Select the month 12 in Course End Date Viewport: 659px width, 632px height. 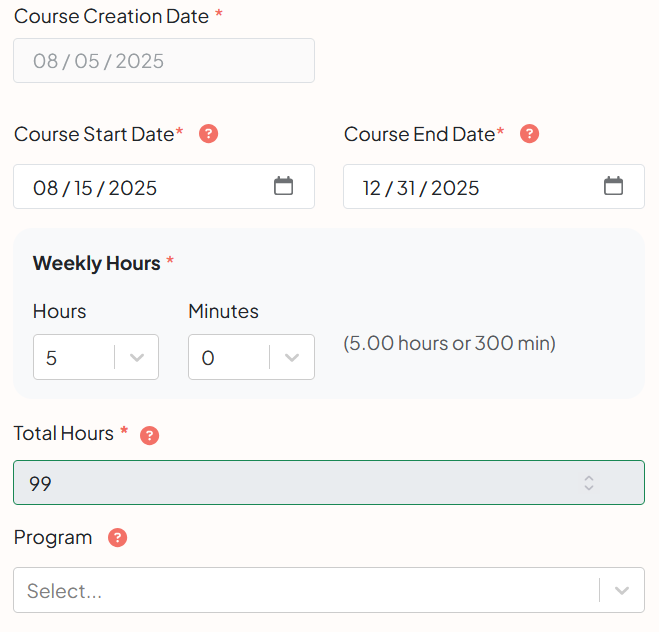[372, 188]
